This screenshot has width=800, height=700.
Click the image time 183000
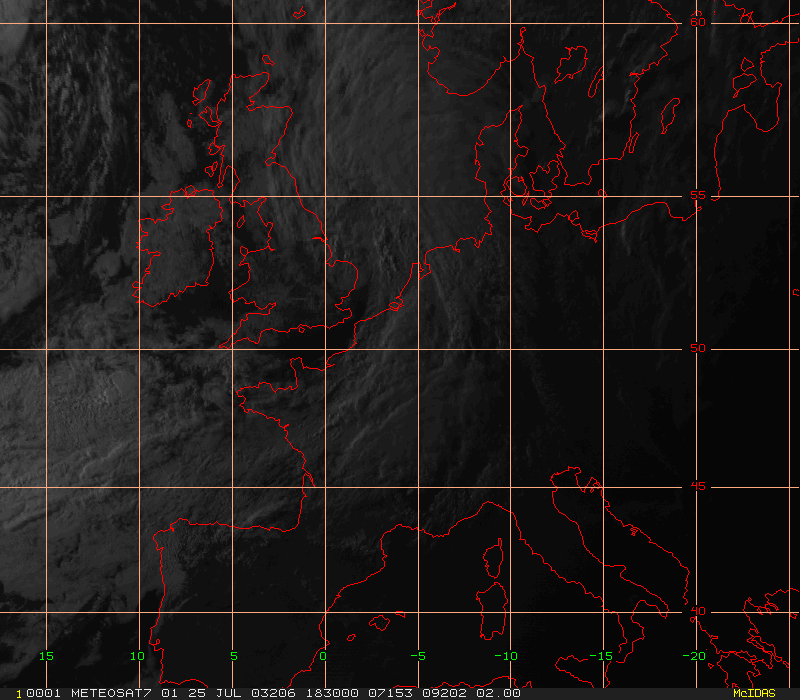coord(332,693)
